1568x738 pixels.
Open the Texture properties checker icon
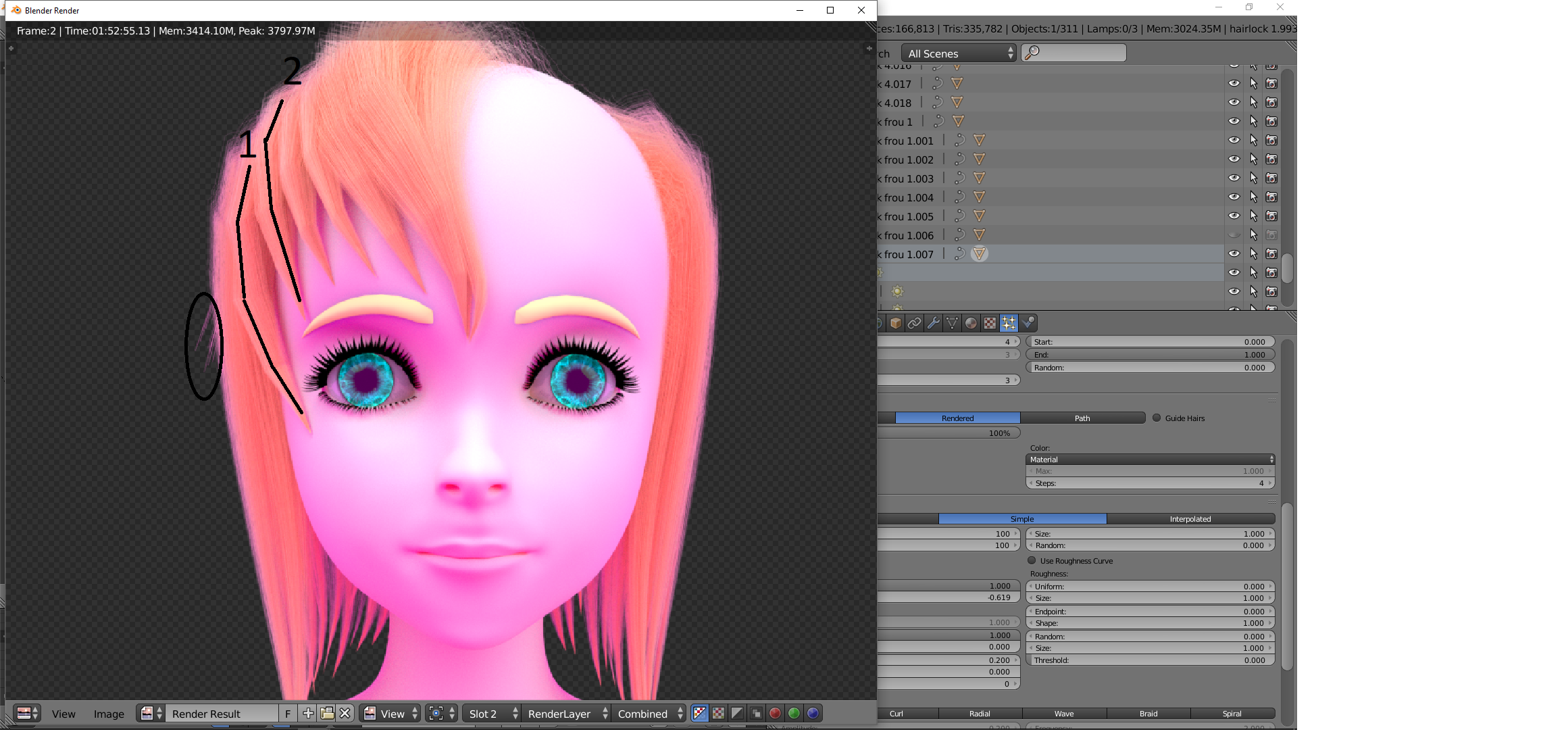pos(990,323)
